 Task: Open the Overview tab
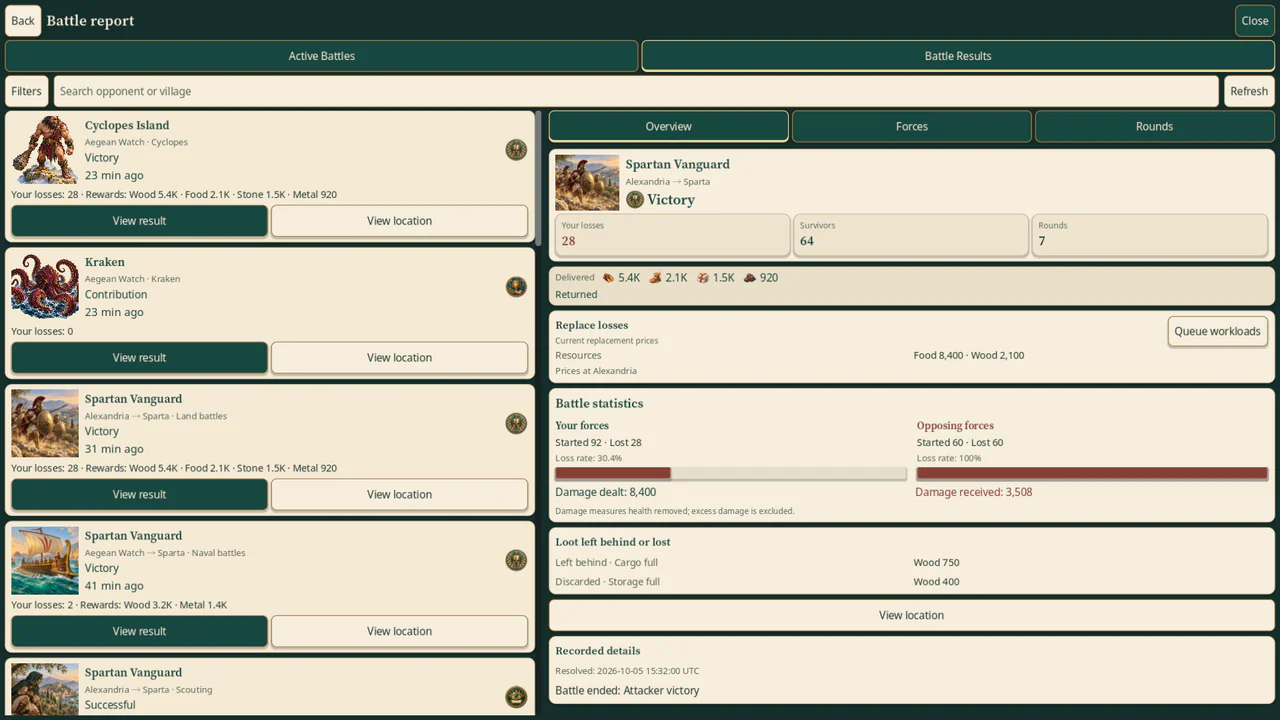point(668,126)
